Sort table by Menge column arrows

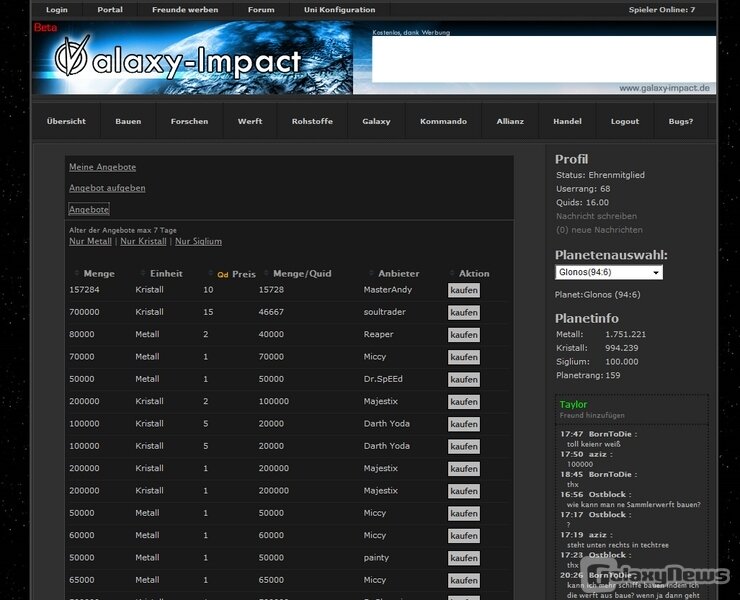pos(76,273)
